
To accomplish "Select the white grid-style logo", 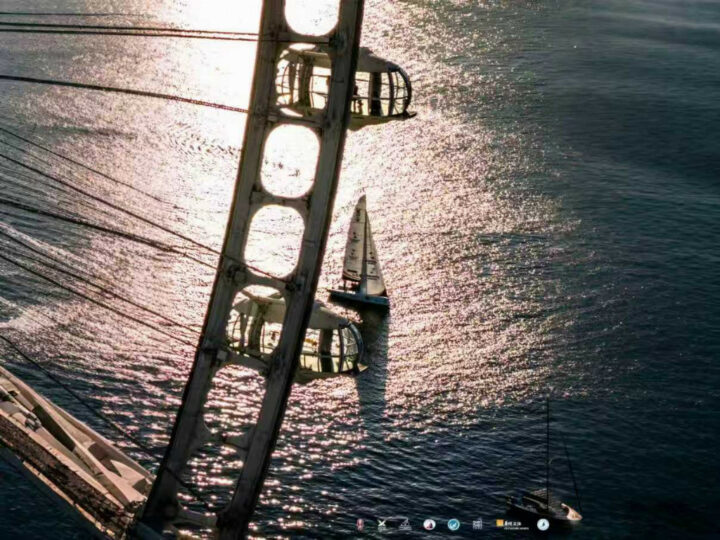I will coord(477,524).
